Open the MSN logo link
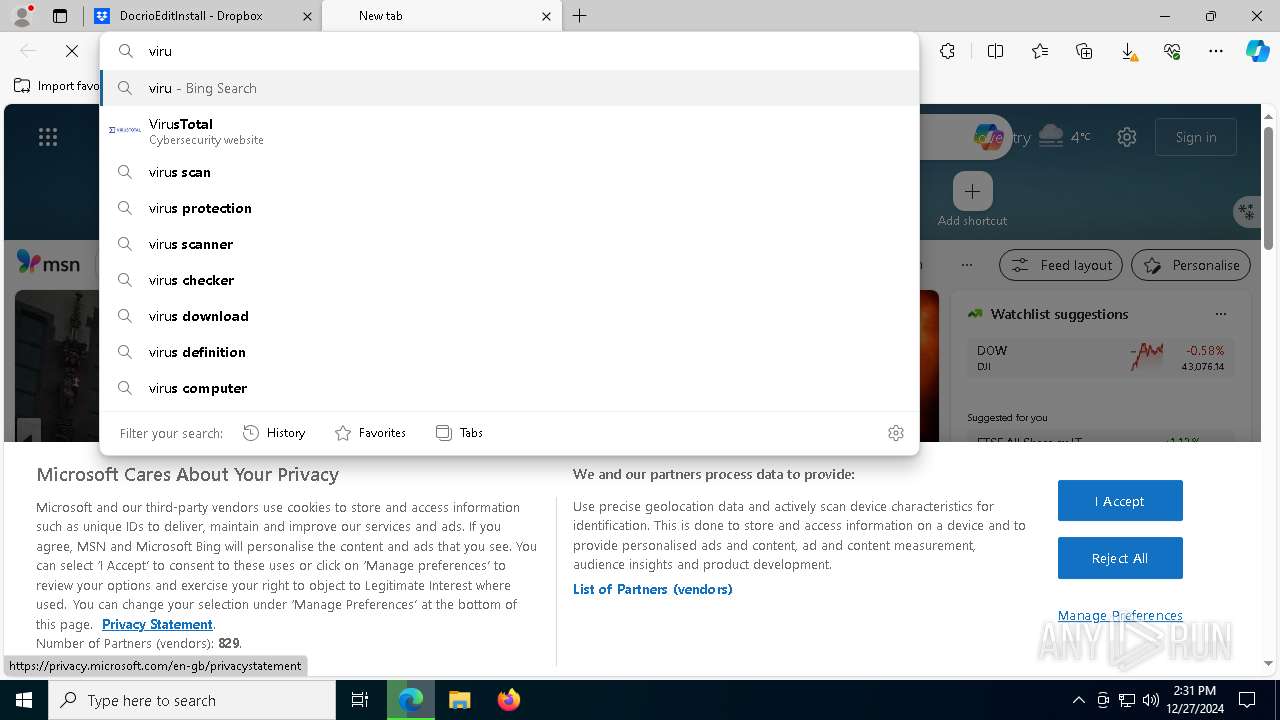The width and height of the screenshot is (1280, 720). pyautogui.click(x=48, y=263)
